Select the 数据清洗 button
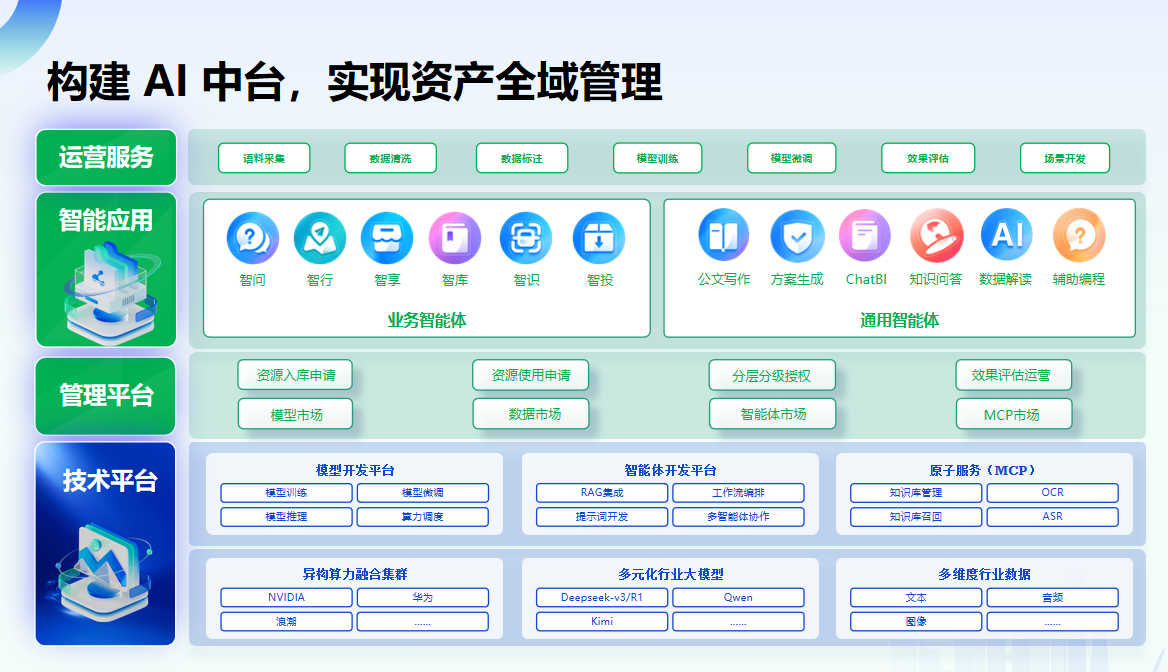Screen dimensions: 1168x672 [x=390, y=158]
